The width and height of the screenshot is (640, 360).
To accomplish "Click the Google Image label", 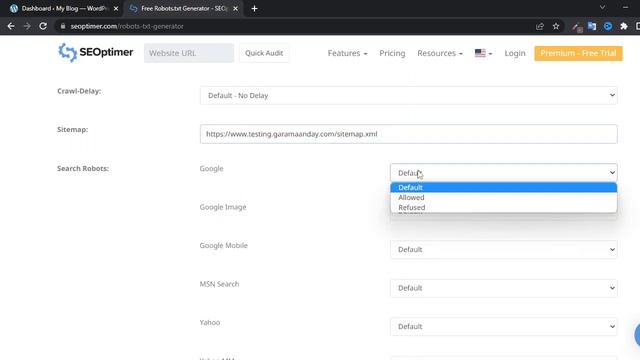I will pyautogui.click(x=223, y=207).
